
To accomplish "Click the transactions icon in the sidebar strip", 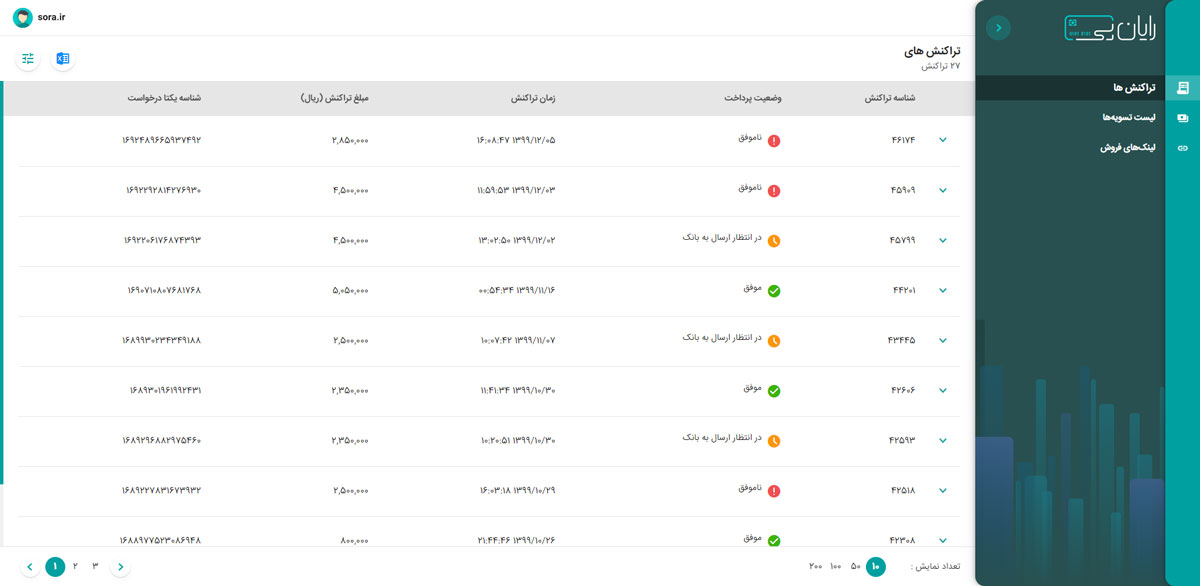I will [x=1183, y=88].
